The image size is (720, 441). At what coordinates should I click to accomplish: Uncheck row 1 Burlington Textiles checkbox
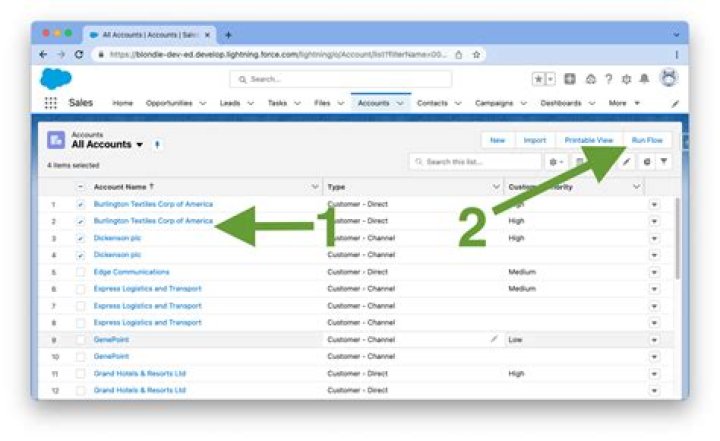[x=80, y=204]
